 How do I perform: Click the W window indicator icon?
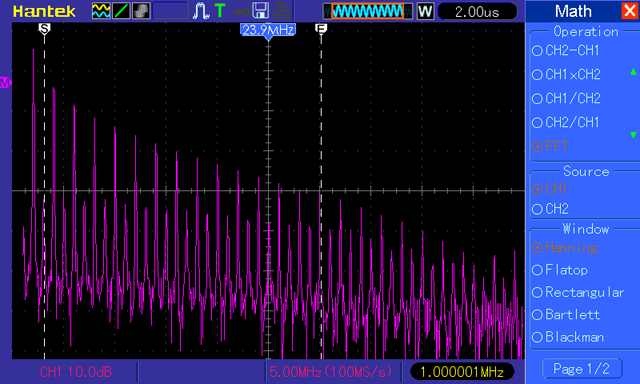(425, 11)
